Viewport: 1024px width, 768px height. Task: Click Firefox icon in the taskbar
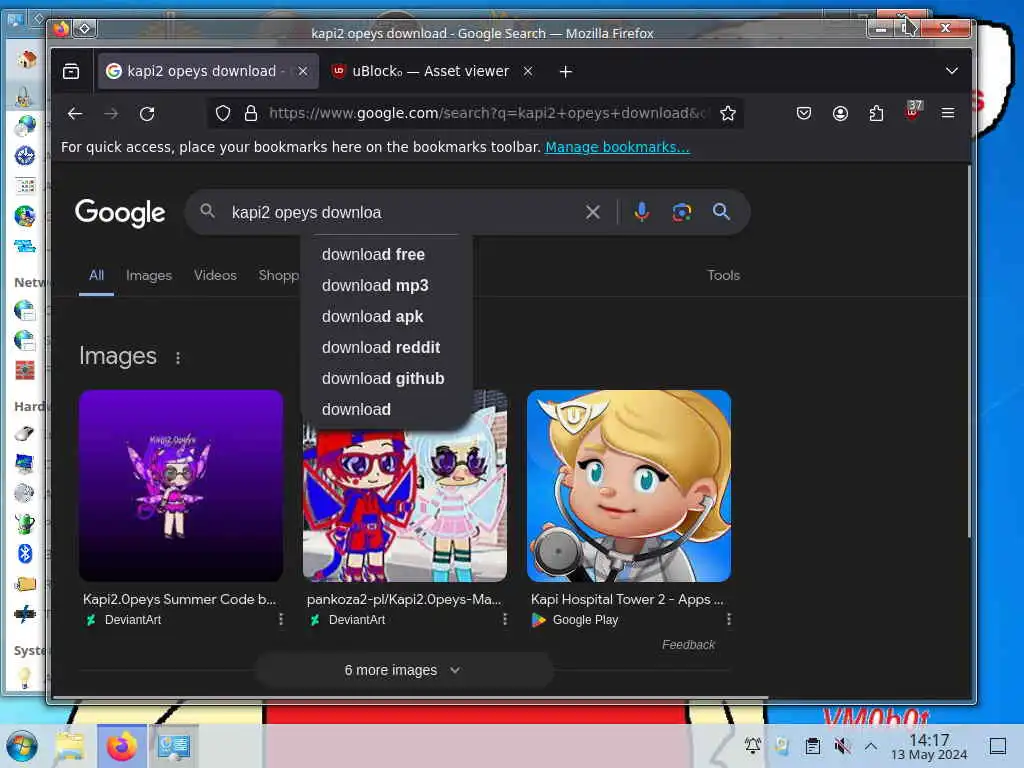[x=122, y=746]
